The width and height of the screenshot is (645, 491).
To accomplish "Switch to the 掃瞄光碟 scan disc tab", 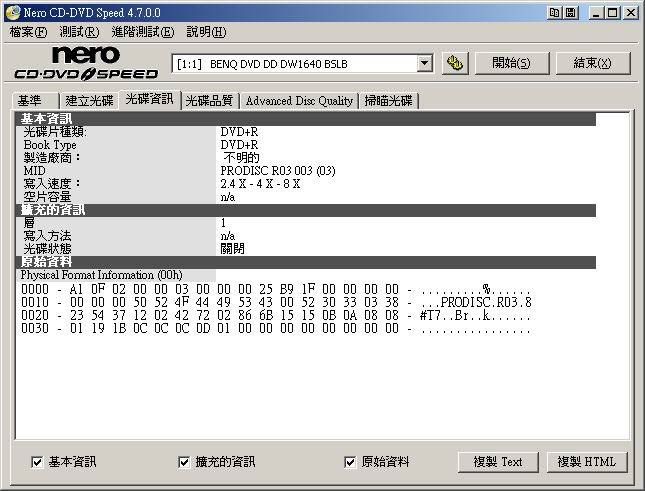I will point(389,101).
